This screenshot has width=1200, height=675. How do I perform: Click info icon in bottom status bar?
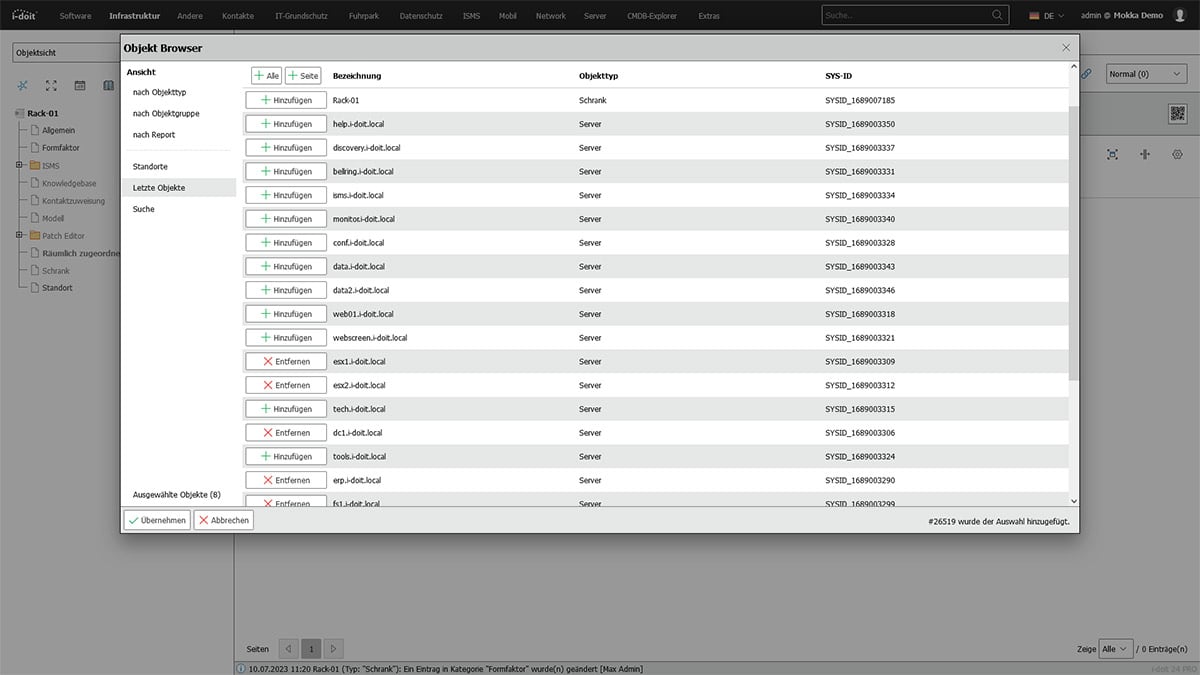pyautogui.click(x=241, y=668)
